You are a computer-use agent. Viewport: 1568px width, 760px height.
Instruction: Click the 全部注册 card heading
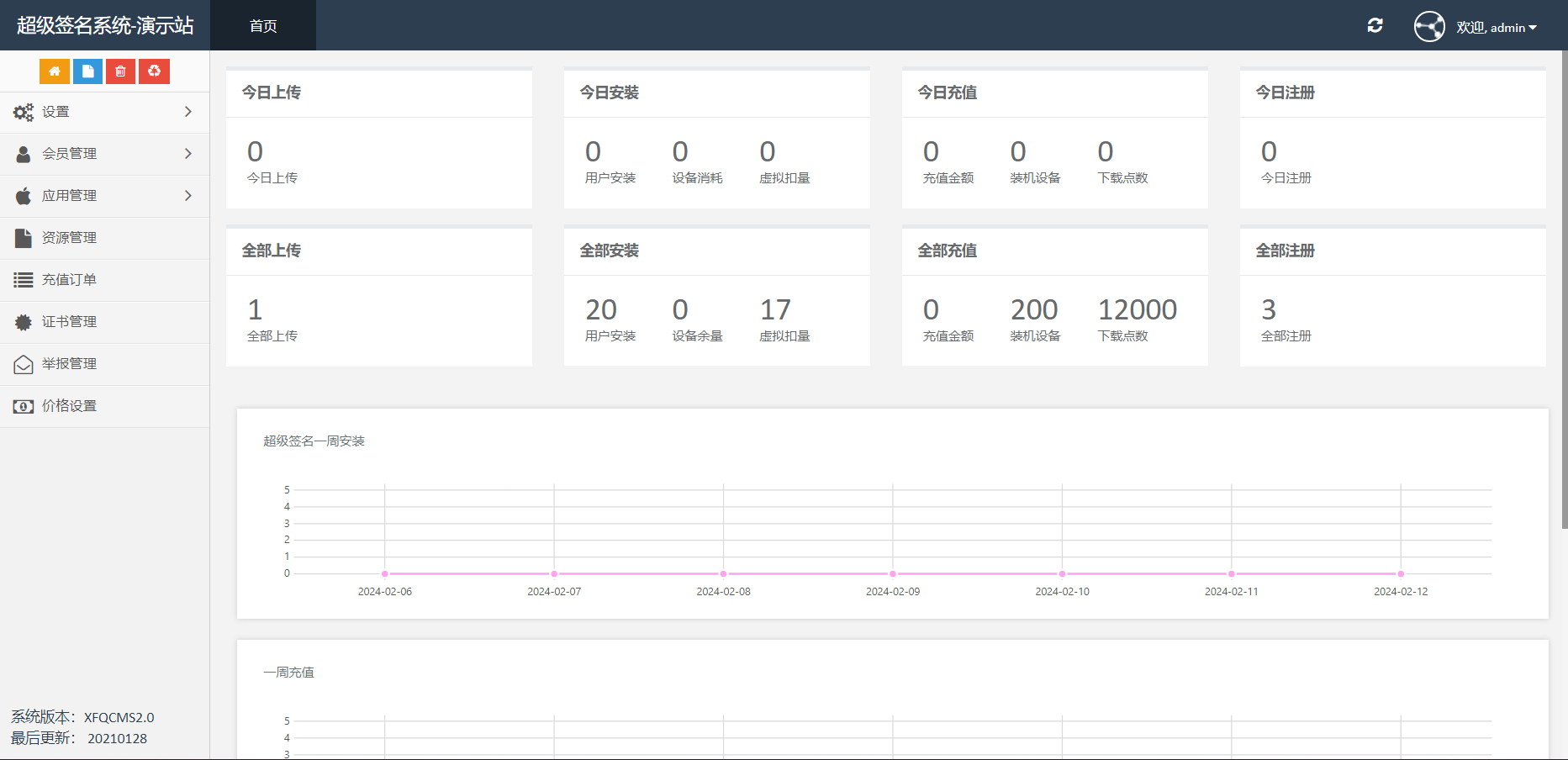1286,251
